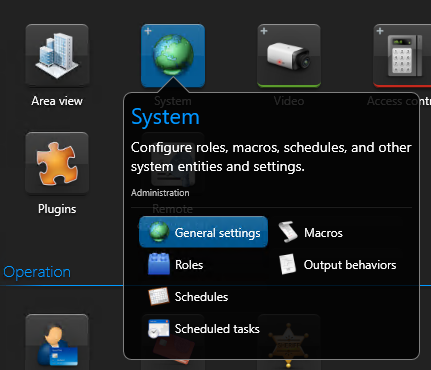
Task: Click the plus on the Video tile
Action: [x=264, y=31]
